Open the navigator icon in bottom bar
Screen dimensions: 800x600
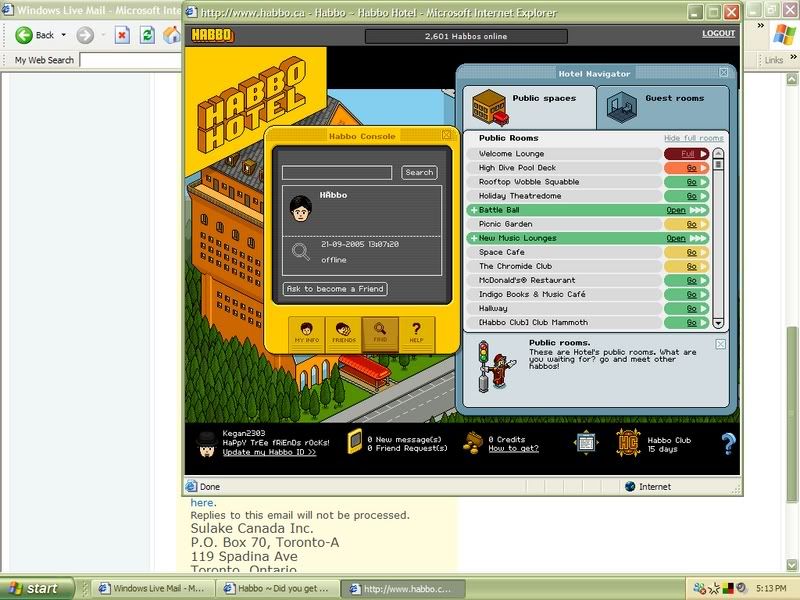[x=586, y=443]
